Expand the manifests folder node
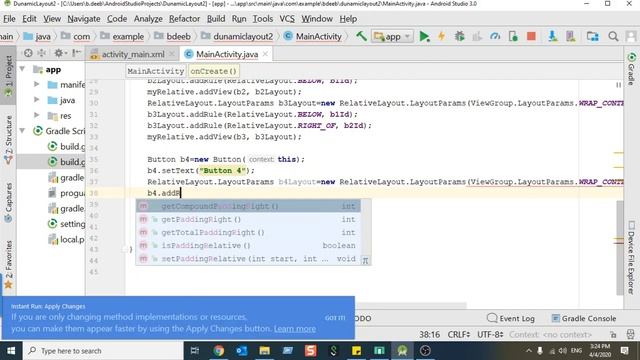The image size is (640, 360). [x=37, y=84]
